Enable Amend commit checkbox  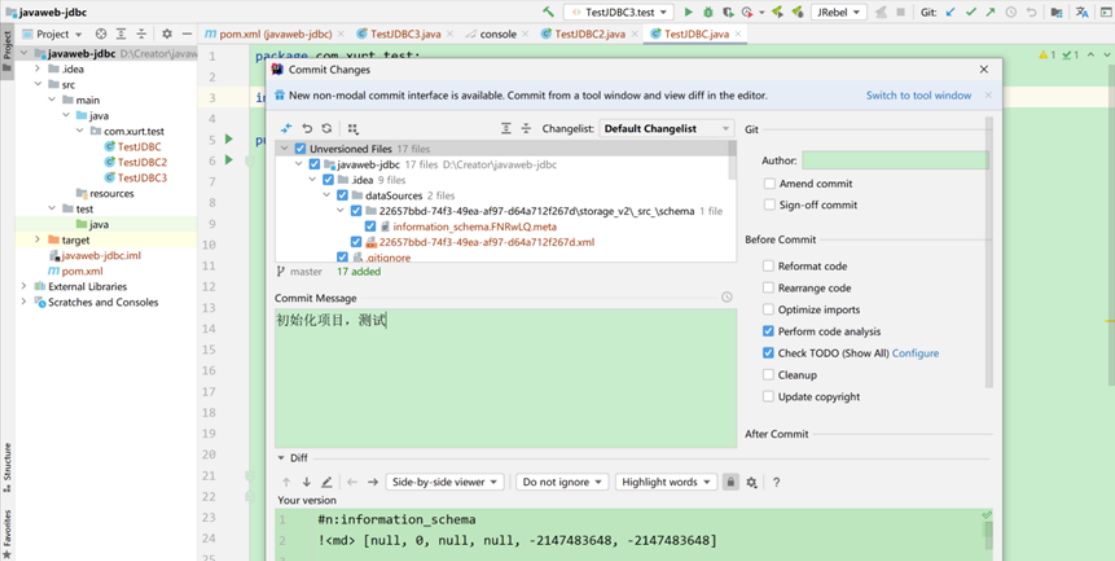769,183
